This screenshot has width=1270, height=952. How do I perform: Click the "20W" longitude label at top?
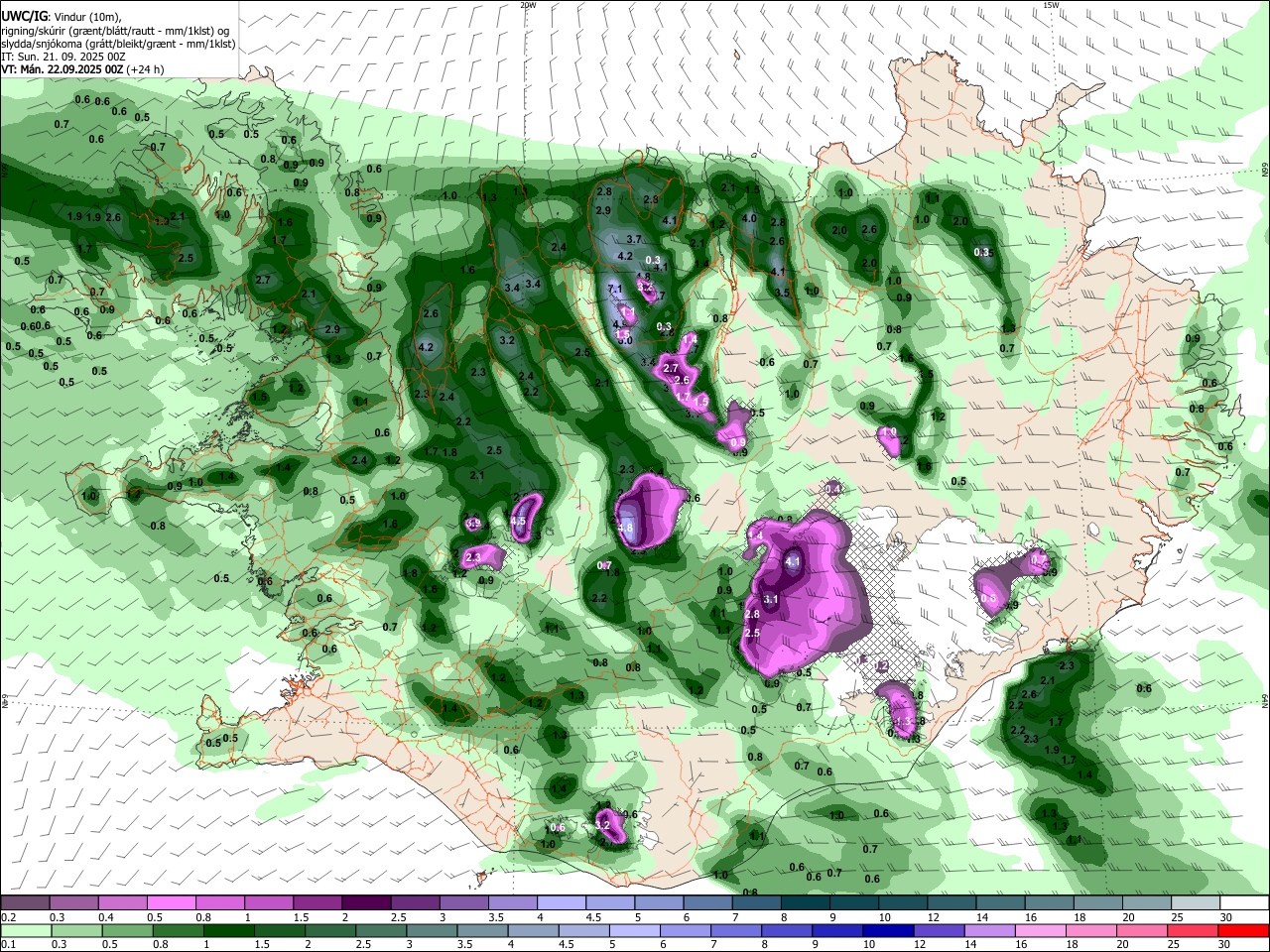click(528, 5)
